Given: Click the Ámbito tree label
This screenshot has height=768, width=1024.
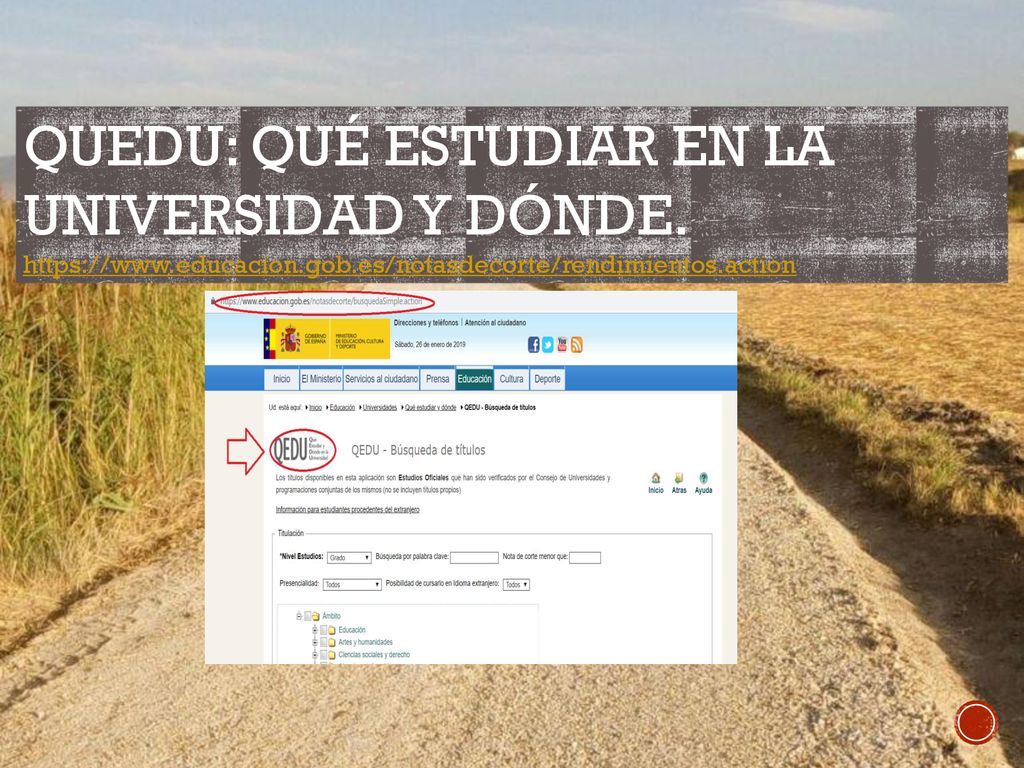Looking at the screenshot, I should coord(332,616).
